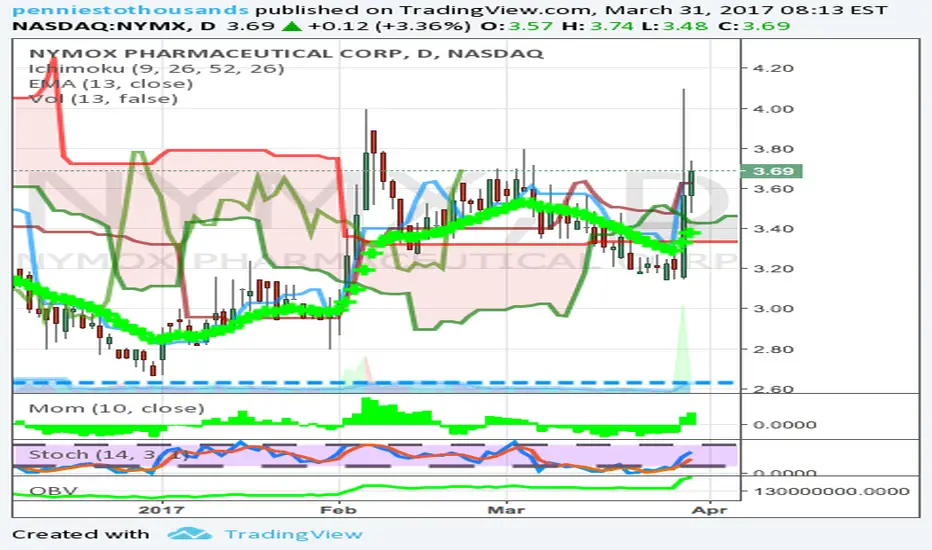Click the Created with caption text
This screenshot has width=932, height=550.
[80, 534]
